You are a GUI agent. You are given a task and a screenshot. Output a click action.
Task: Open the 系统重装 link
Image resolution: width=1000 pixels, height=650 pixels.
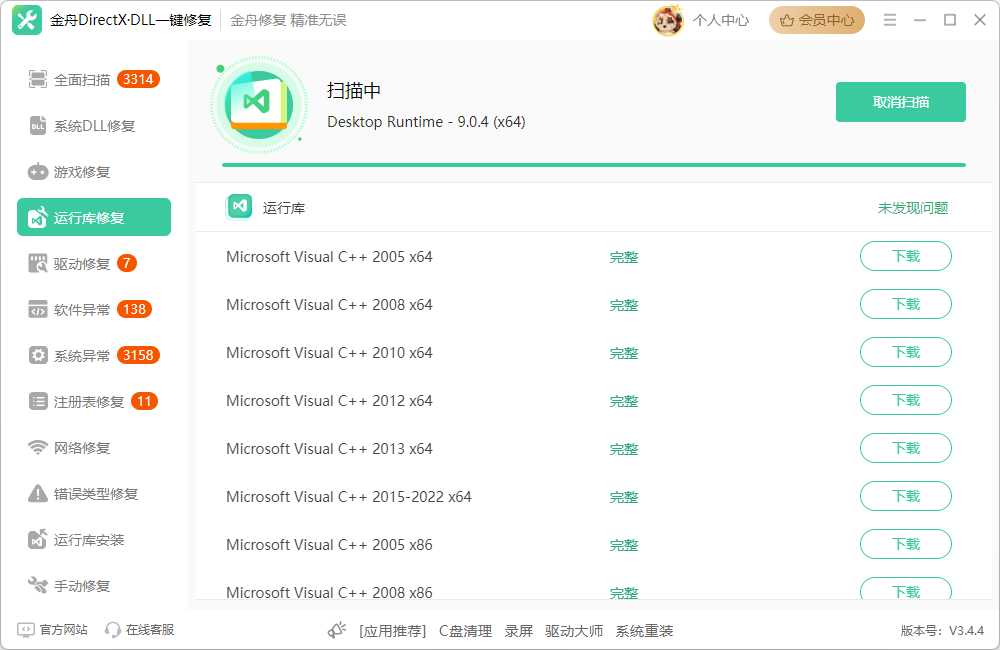pyautogui.click(x=644, y=631)
